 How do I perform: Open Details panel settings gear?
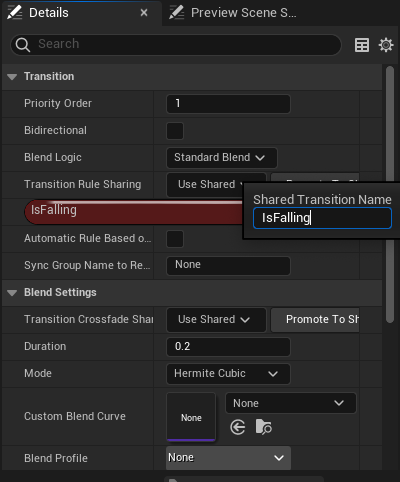(x=386, y=45)
